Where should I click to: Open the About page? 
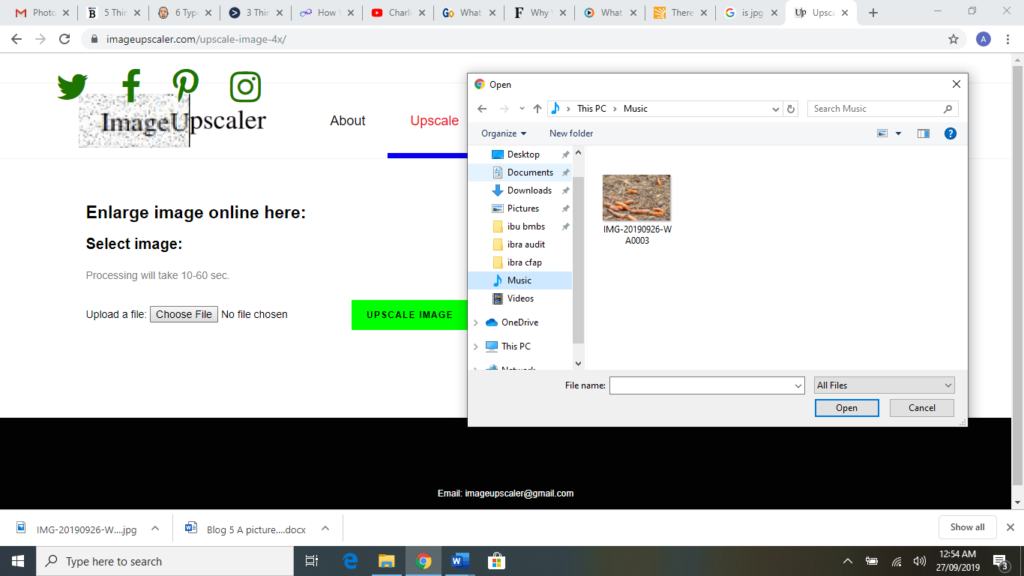[x=347, y=120]
